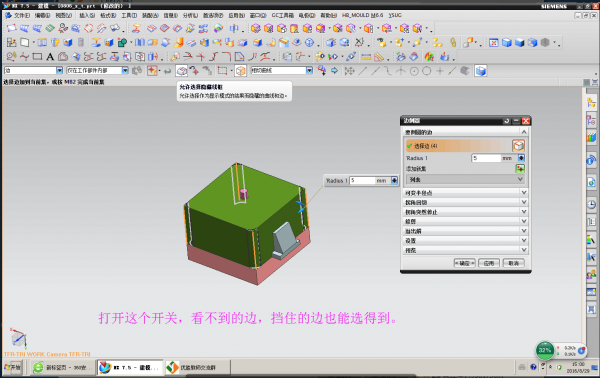Expand the 设置 section
This screenshot has width=600, height=378.
coord(466,241)
